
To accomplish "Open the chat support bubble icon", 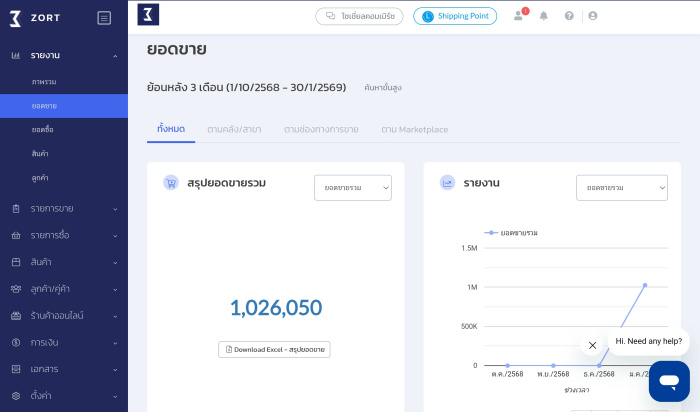I will (669, 381).
